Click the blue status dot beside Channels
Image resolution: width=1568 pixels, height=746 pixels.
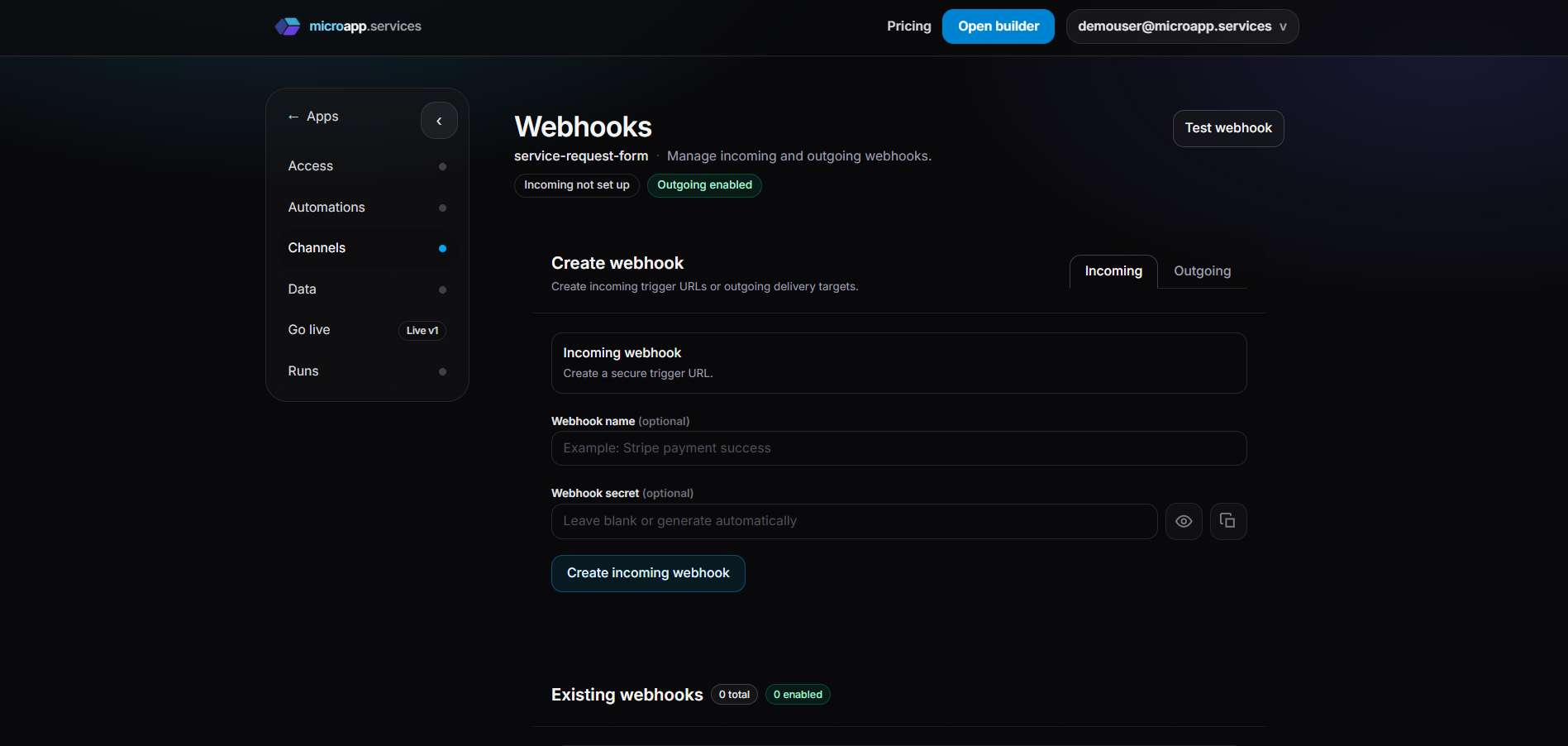click(x=442, y=248)
